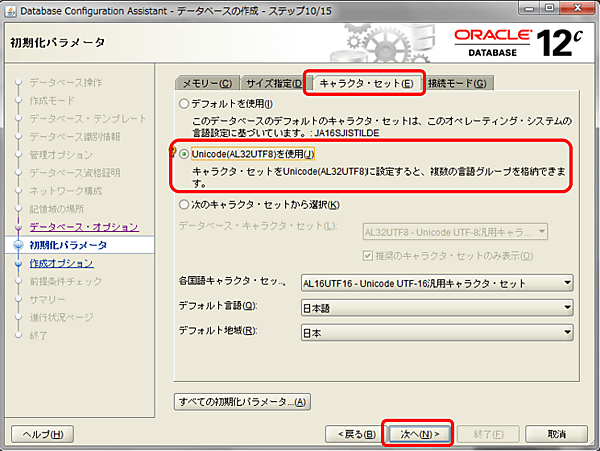Viewport: 600px width, 451px height.
Task: Switch to the サイズ指定 tab
Action: click(273, 83)
